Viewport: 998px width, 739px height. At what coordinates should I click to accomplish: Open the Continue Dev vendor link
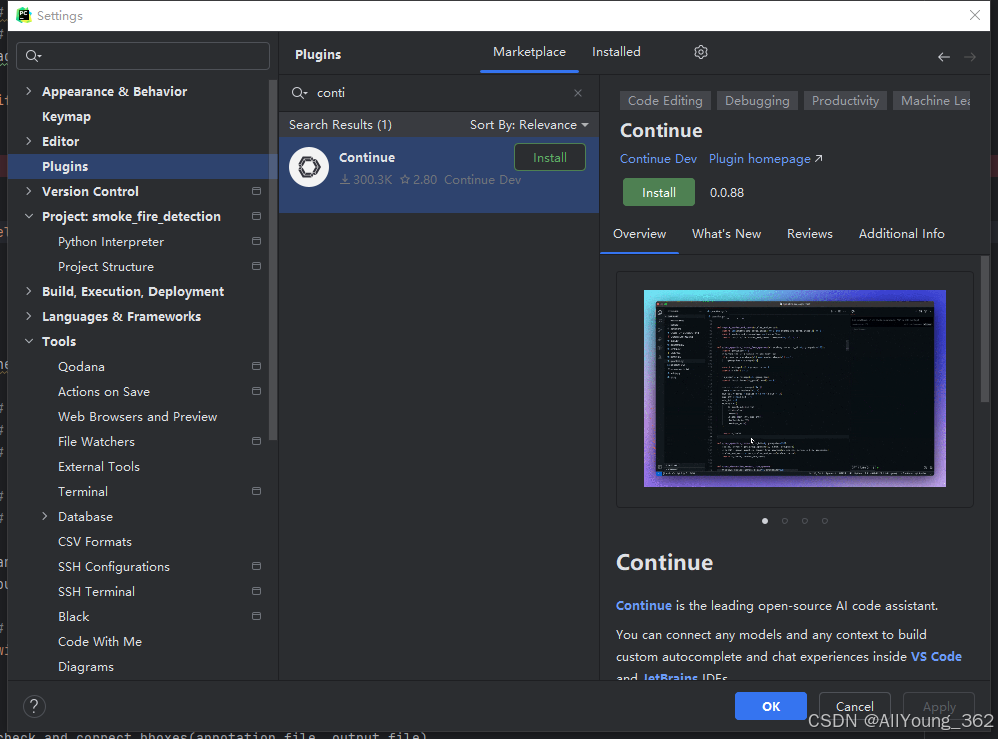click(x=658, y=158)
